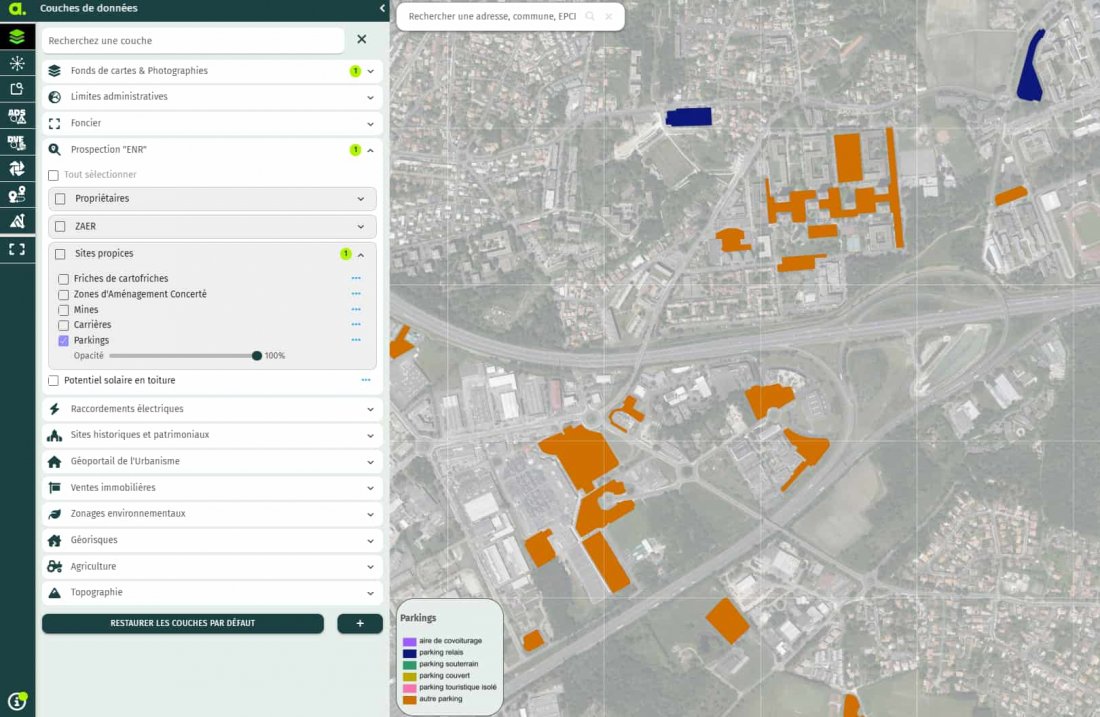This screenshot has height=717, width=1100.
Task: Collapse the Couches de données panel
Action: click(x=382, y=8)
